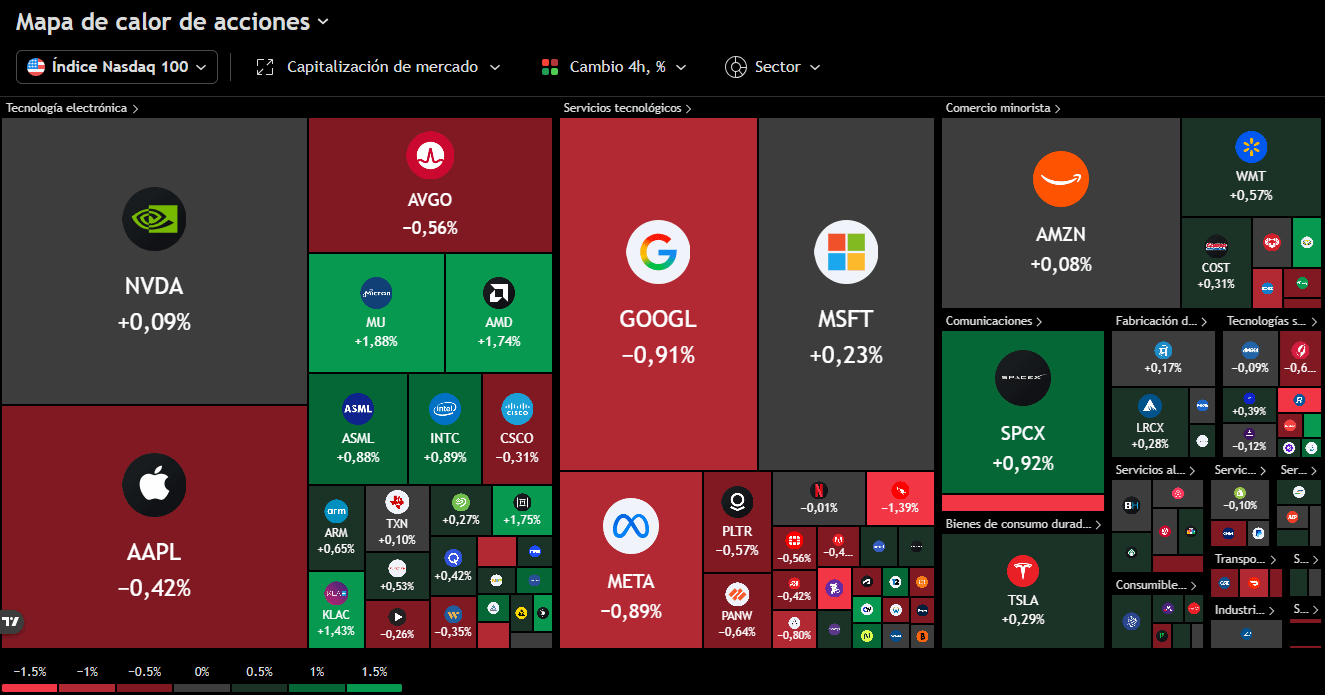Expand the Bienes de consumo durad... sector
The height and width of the screenshot is (695, 1325).
1023,523
